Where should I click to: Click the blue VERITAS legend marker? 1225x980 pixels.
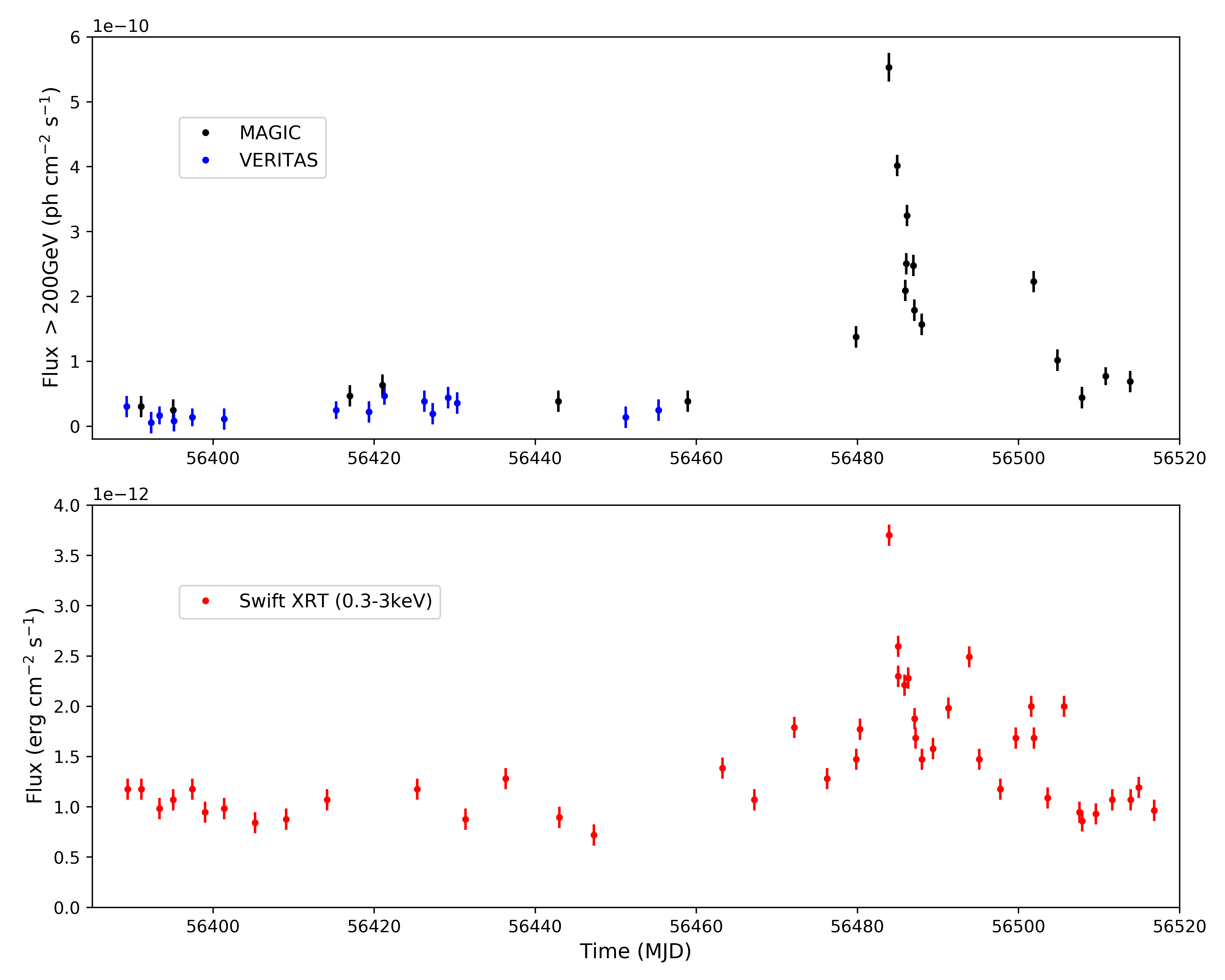pyautogui.click(x=206, y=161)
